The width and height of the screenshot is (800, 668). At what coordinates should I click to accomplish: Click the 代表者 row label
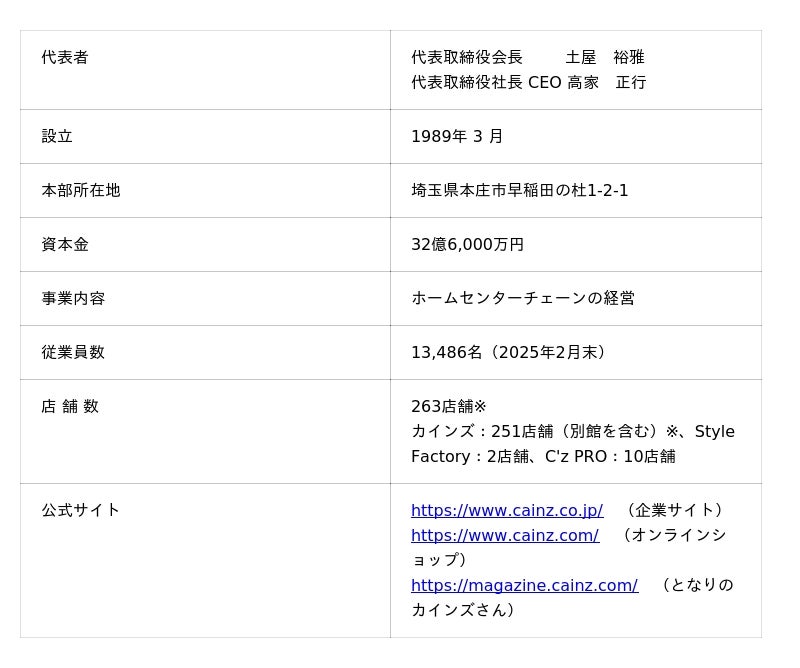[65, 58]
